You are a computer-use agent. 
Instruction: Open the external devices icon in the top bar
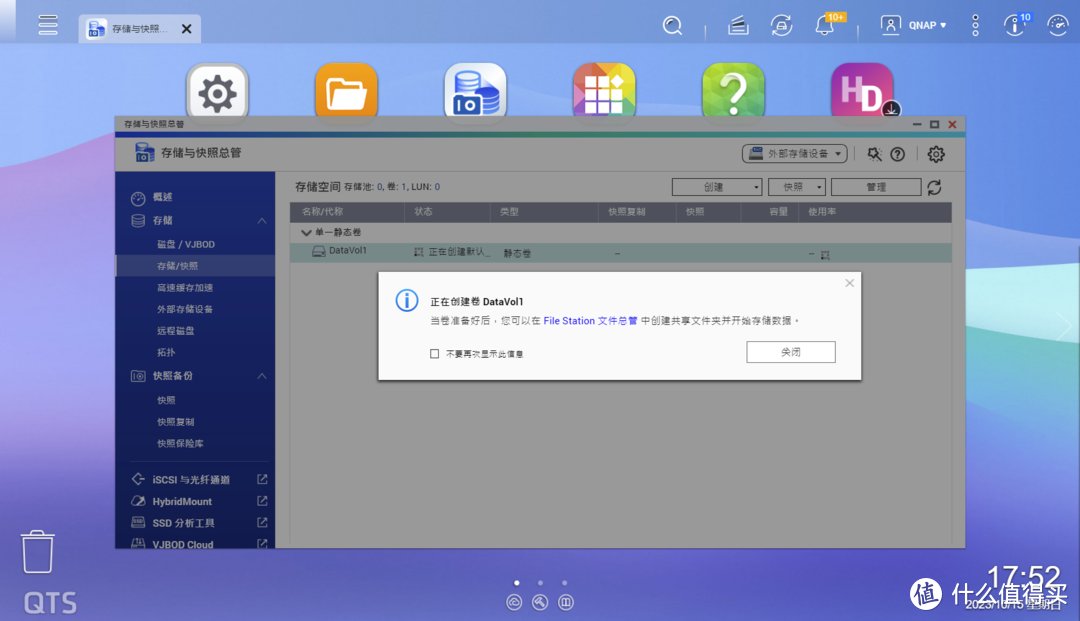(781, 26)
